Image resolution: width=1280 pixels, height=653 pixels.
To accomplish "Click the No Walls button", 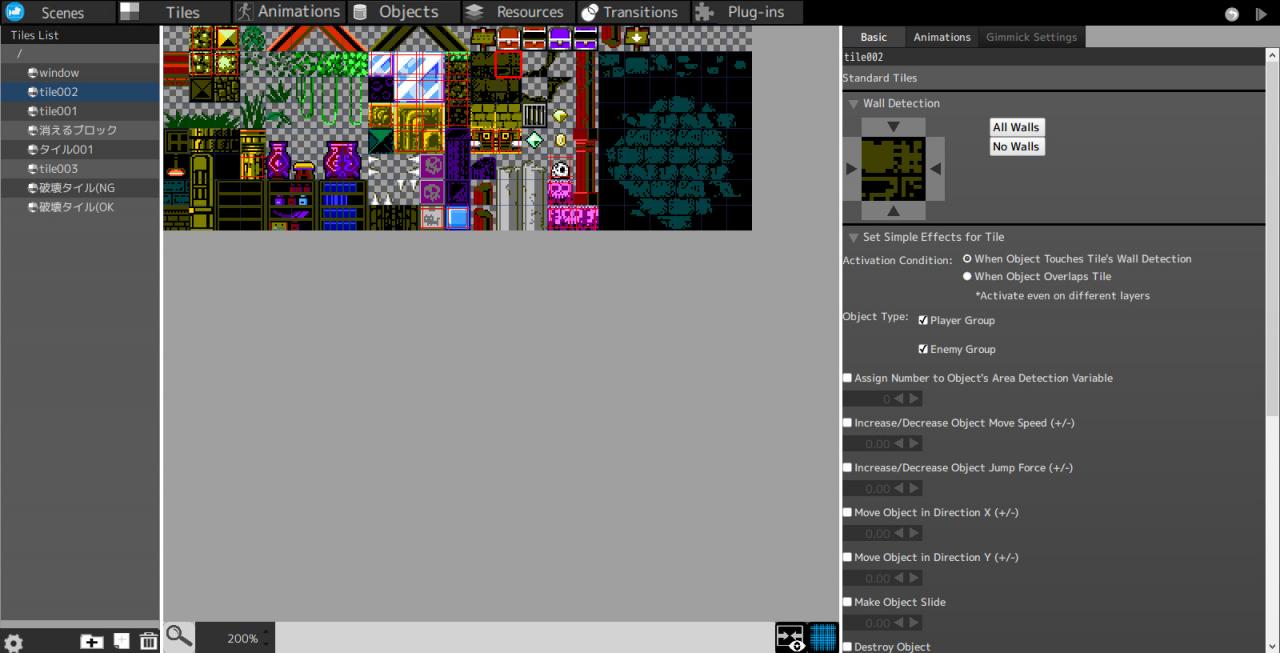I will 1016,146.
